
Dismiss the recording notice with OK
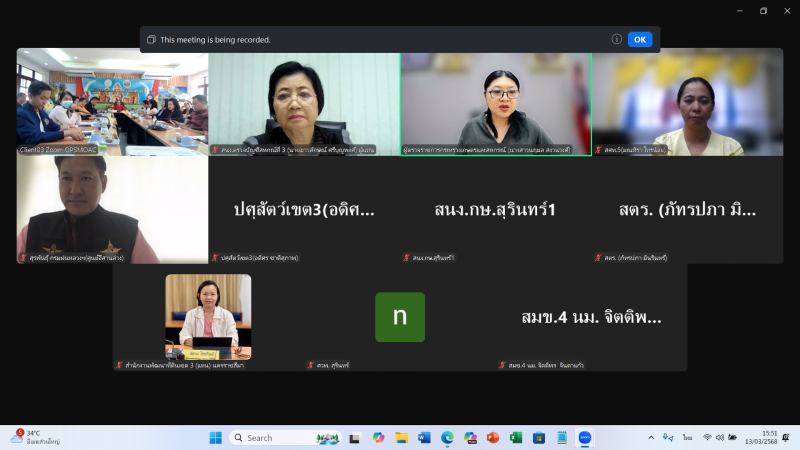coord(640,39)
